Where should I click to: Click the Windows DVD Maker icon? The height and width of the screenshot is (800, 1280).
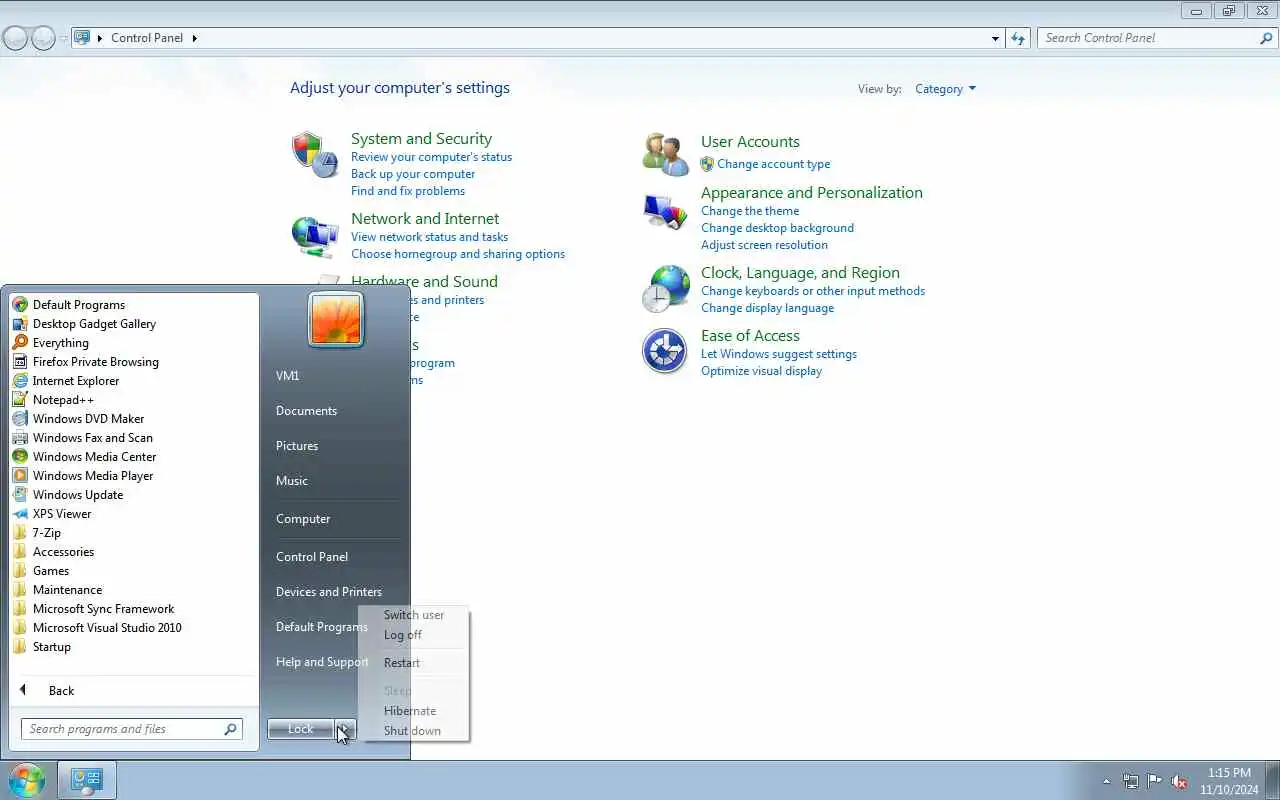pyautogui.click(x=20, y=419)
